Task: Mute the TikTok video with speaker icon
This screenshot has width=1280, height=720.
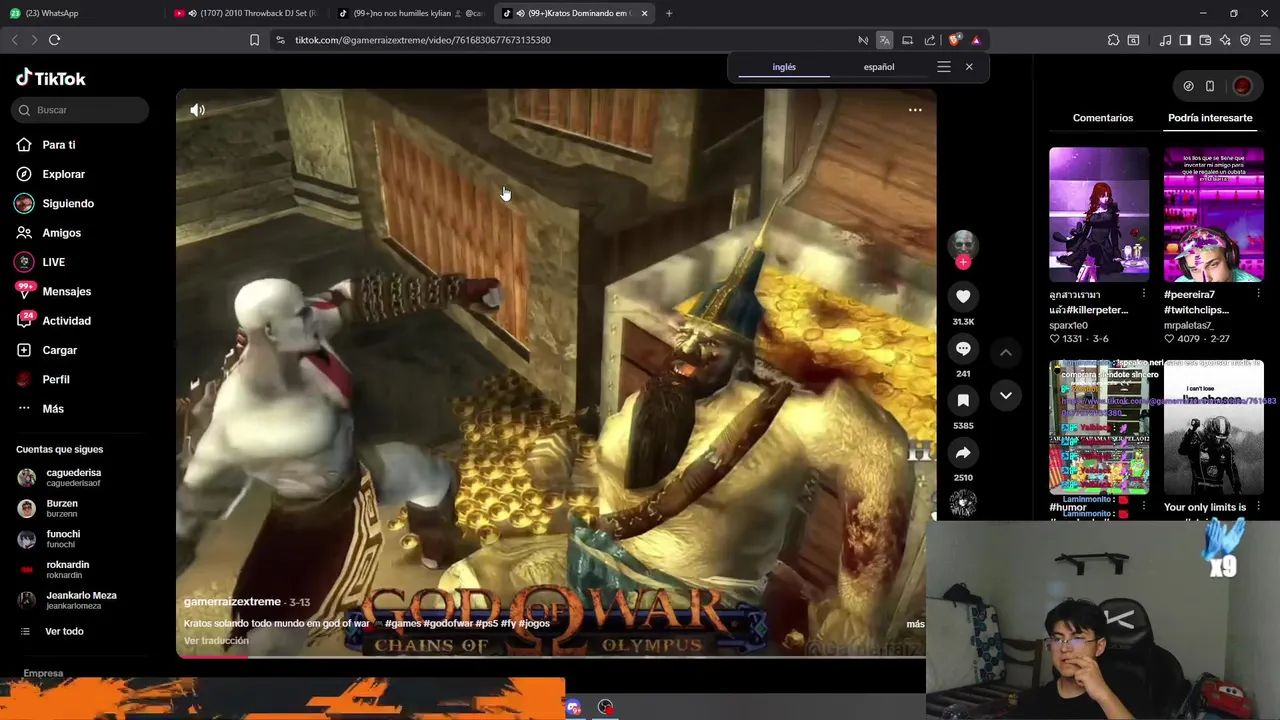Action: [x=198, y=110]
